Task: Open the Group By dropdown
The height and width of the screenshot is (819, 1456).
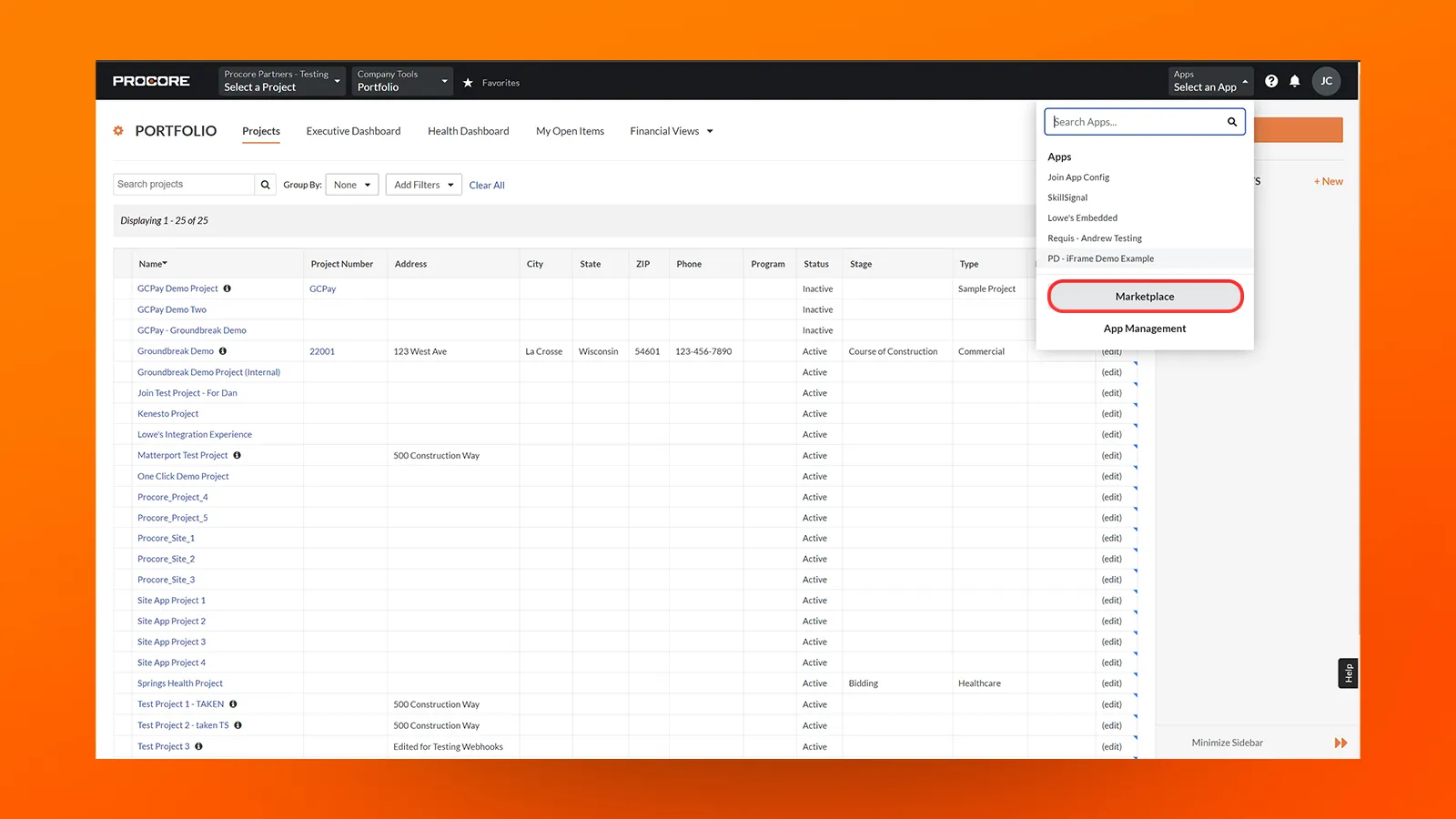Action: [351, 184]
